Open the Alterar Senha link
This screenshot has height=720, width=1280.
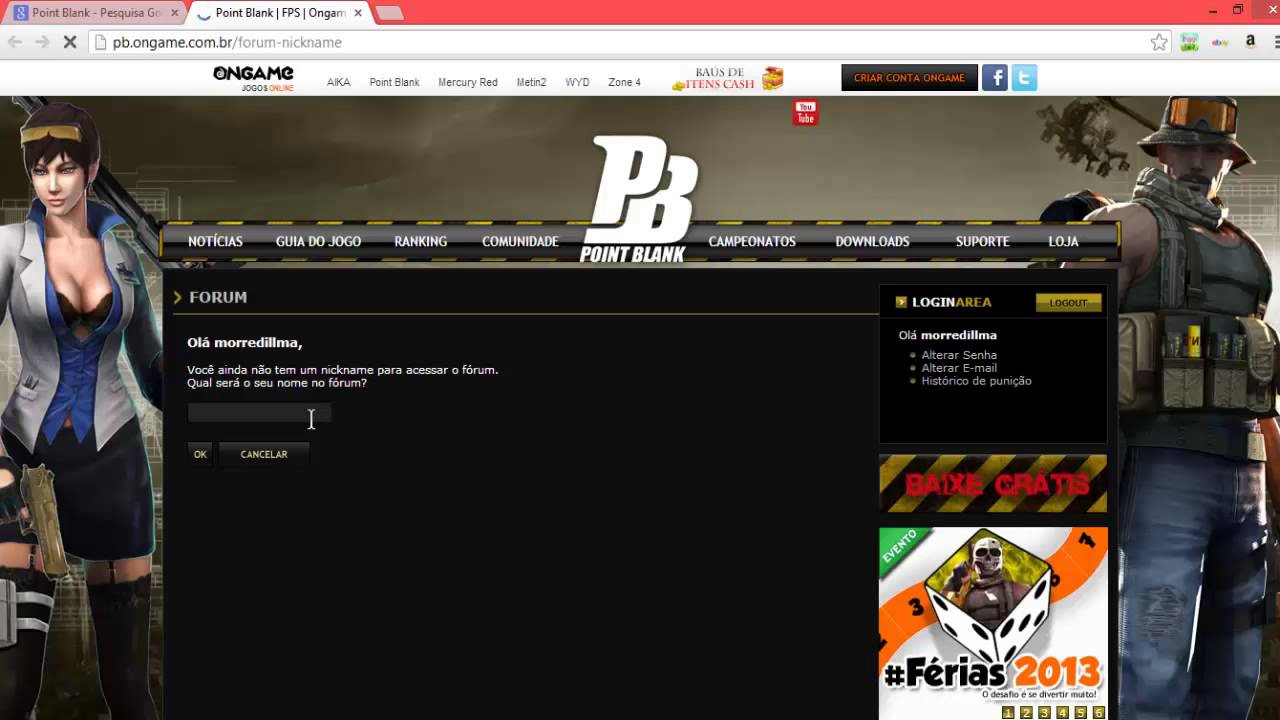pos(958,355)
